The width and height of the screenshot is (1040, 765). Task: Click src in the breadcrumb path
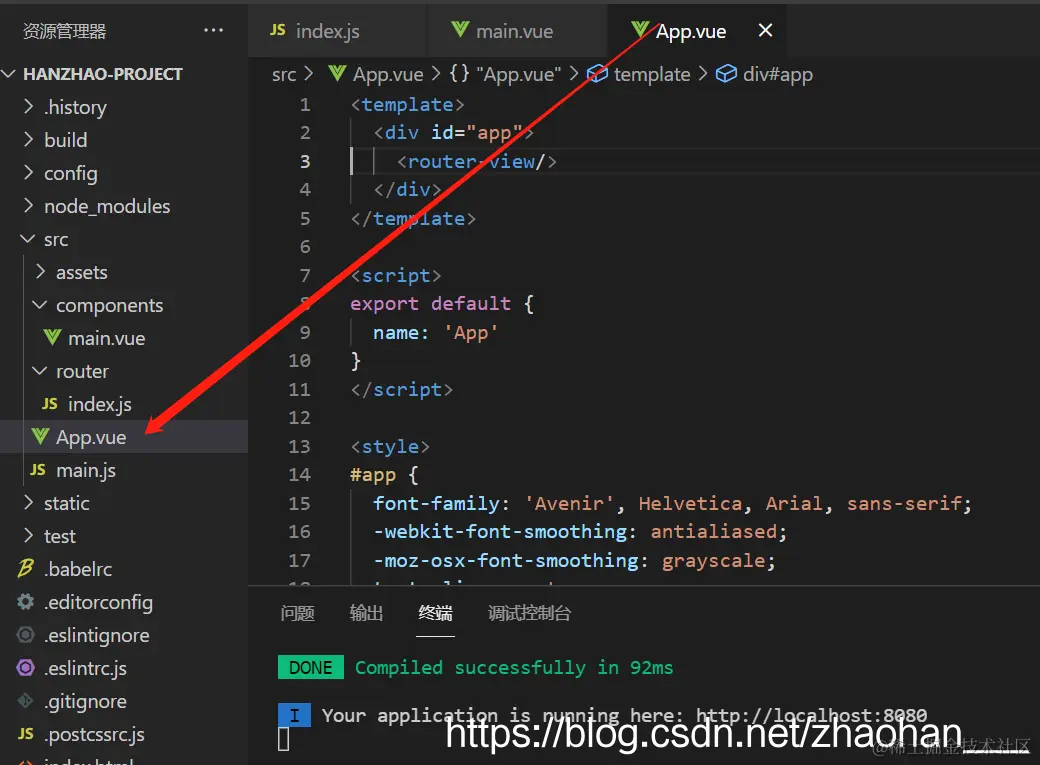click(x=284, y=74)
